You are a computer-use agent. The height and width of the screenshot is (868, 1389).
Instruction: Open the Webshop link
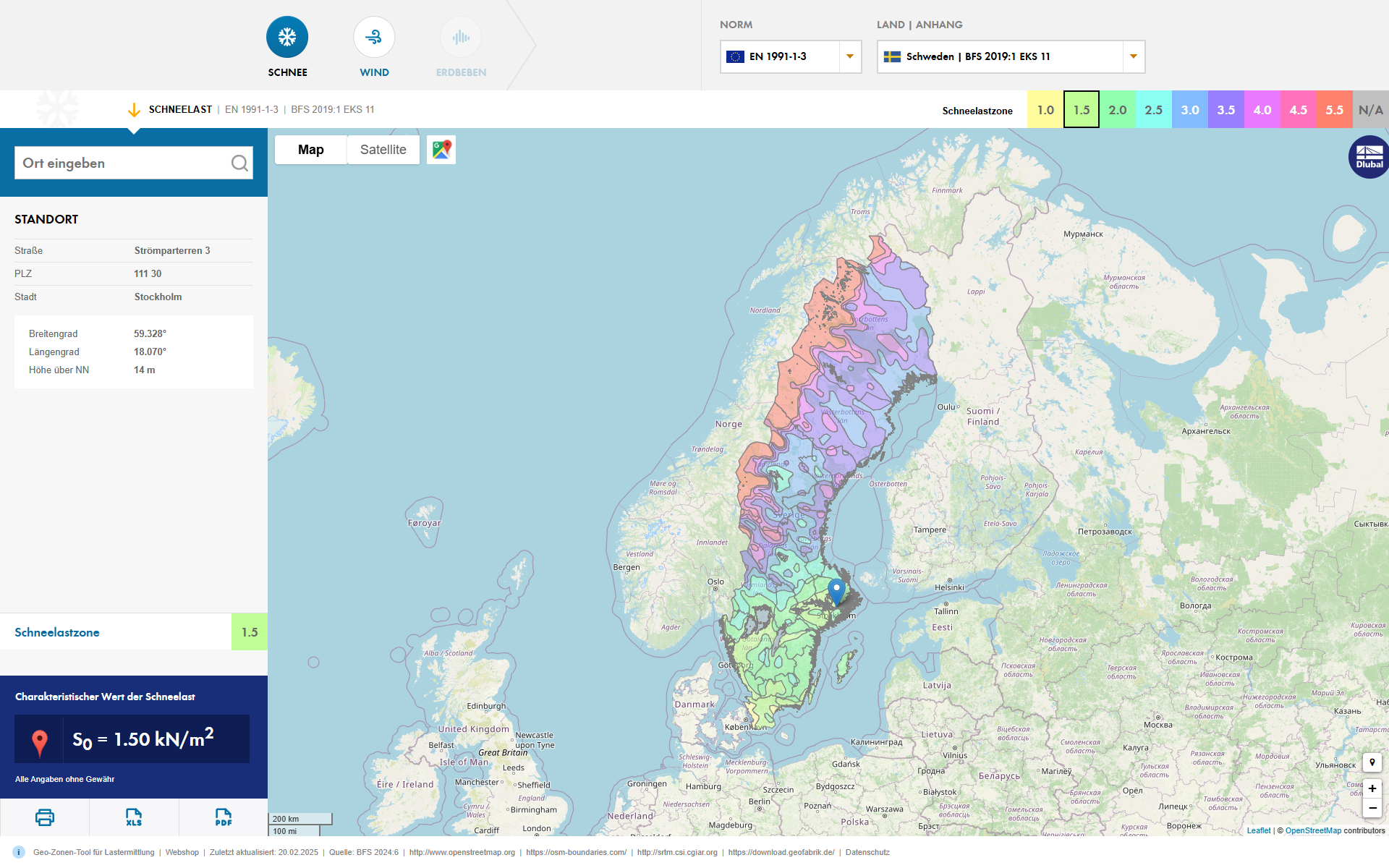click(182, 852)
